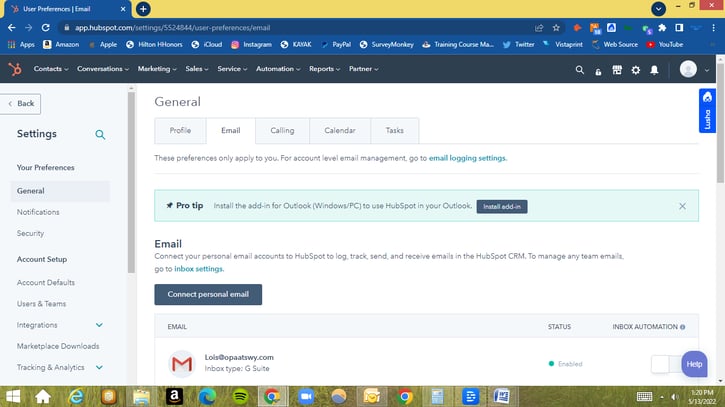
Task: Toggle inbox automation for Lois@opaatswy.com
Action: 663,364
